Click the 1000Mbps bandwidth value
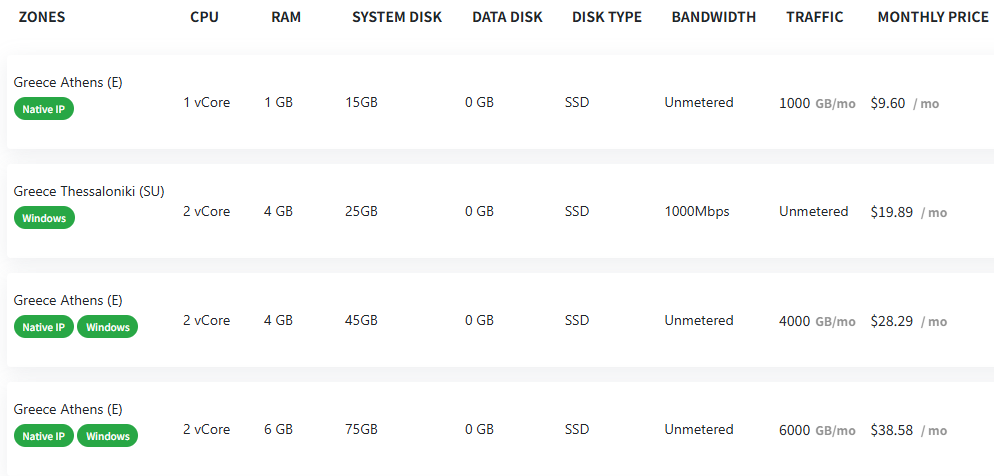This screenshot has width=994, height=476. click(697, 212)
